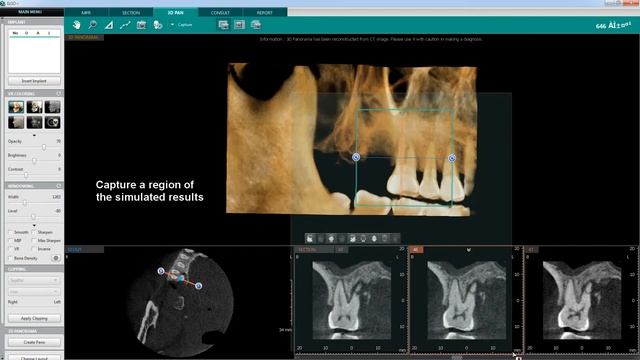Select the 3D PAN tab

[176, 13]
